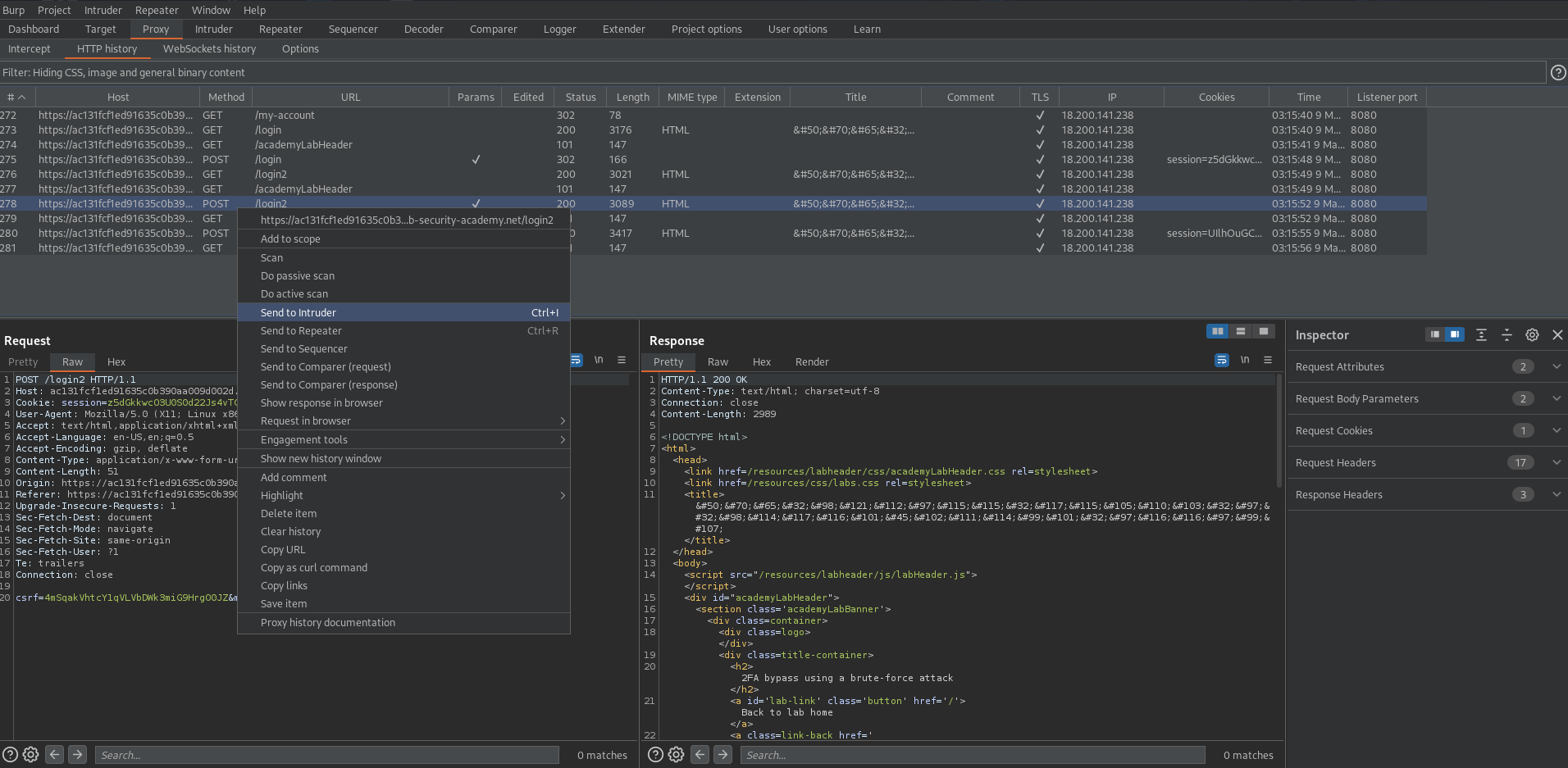Collapse all Inspector sections
Screen dimensions: 1568x768
point(1506,334)
